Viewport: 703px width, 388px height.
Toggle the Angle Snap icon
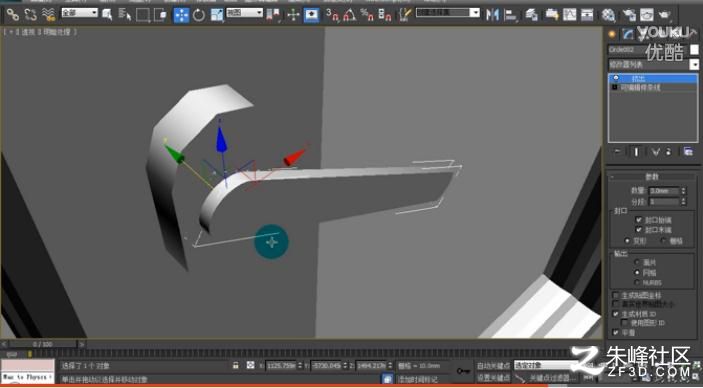(350, 15)
